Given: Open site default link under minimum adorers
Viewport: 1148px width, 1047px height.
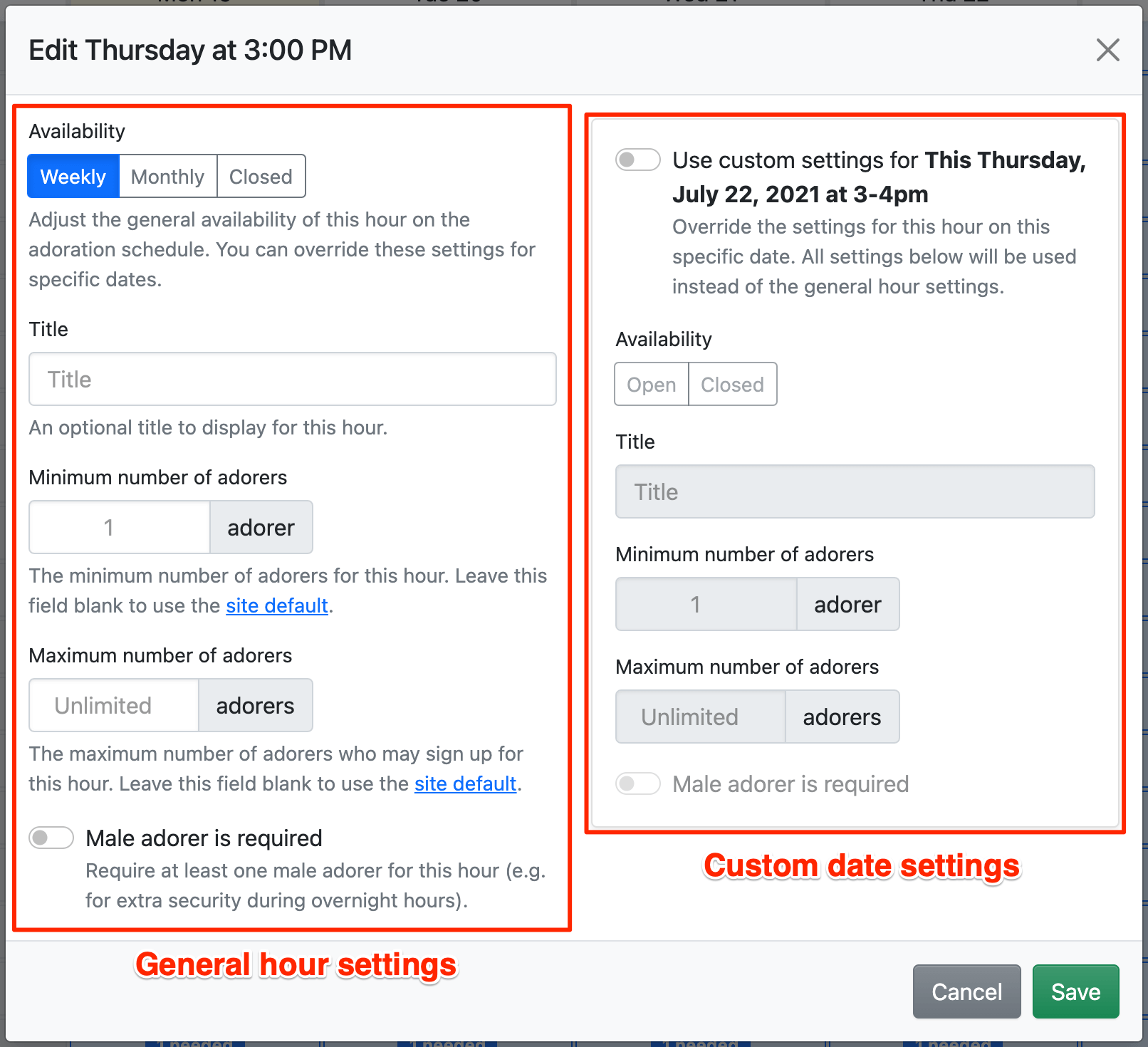Looking at the screenshot, I should point(276,606).
